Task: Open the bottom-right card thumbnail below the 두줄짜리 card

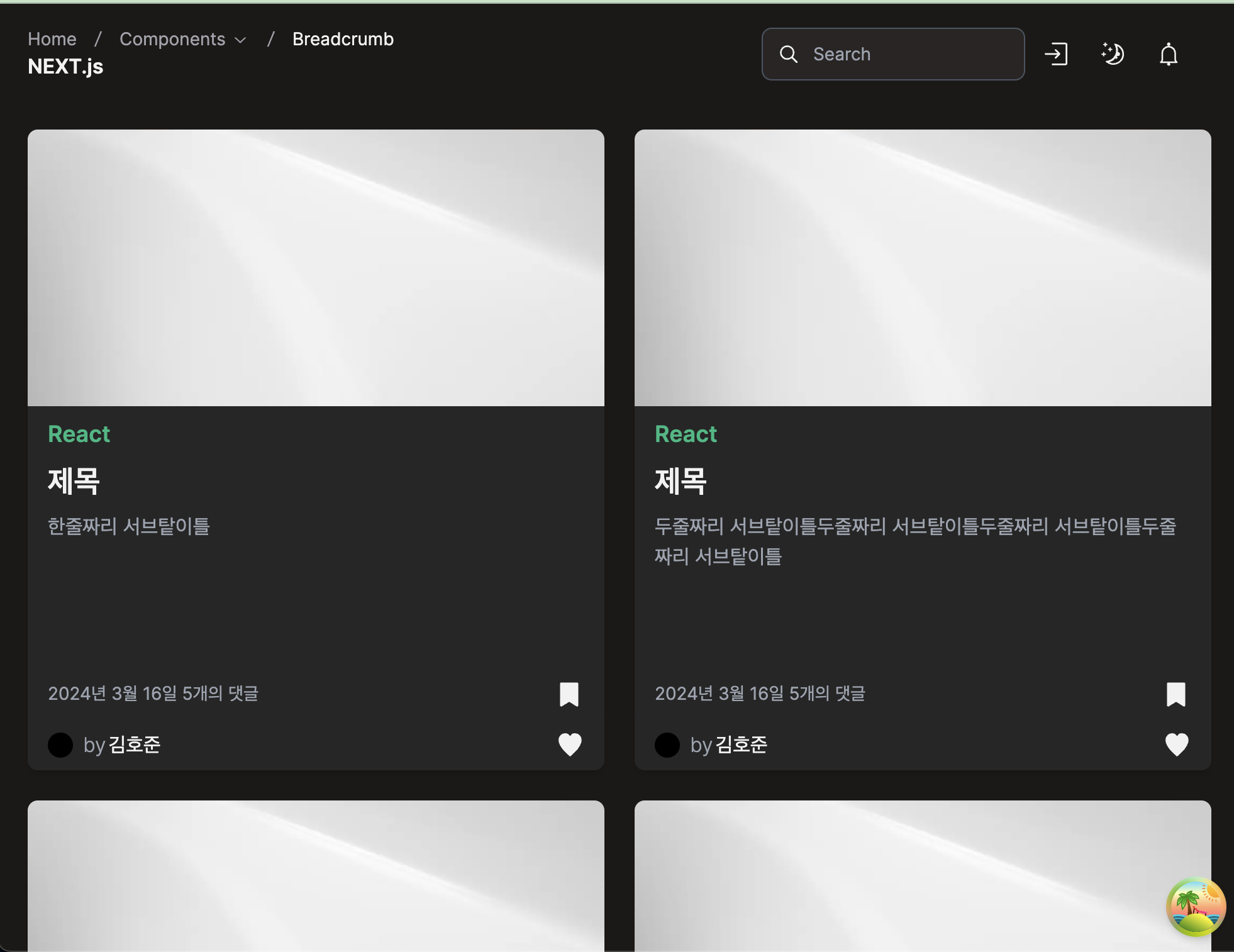Action: pyautogui.click(x=923, y=876)
